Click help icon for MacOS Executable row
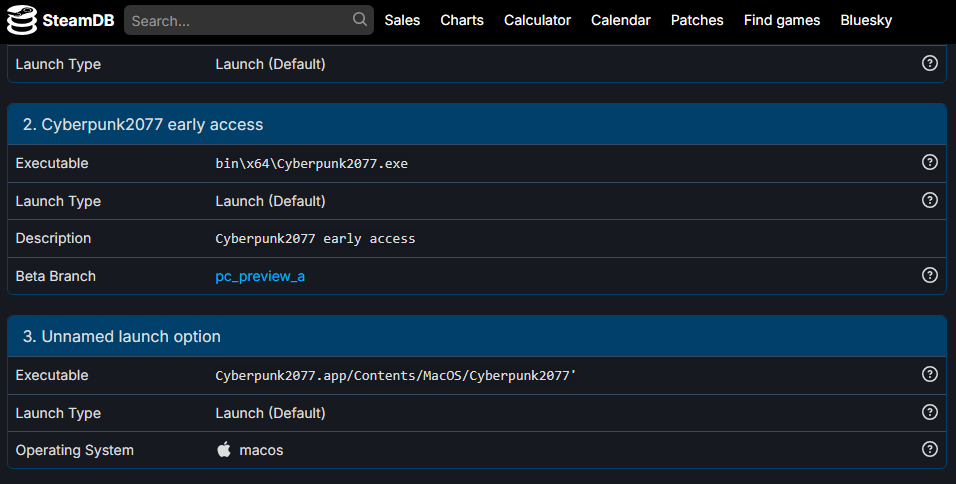 (929, 375)
